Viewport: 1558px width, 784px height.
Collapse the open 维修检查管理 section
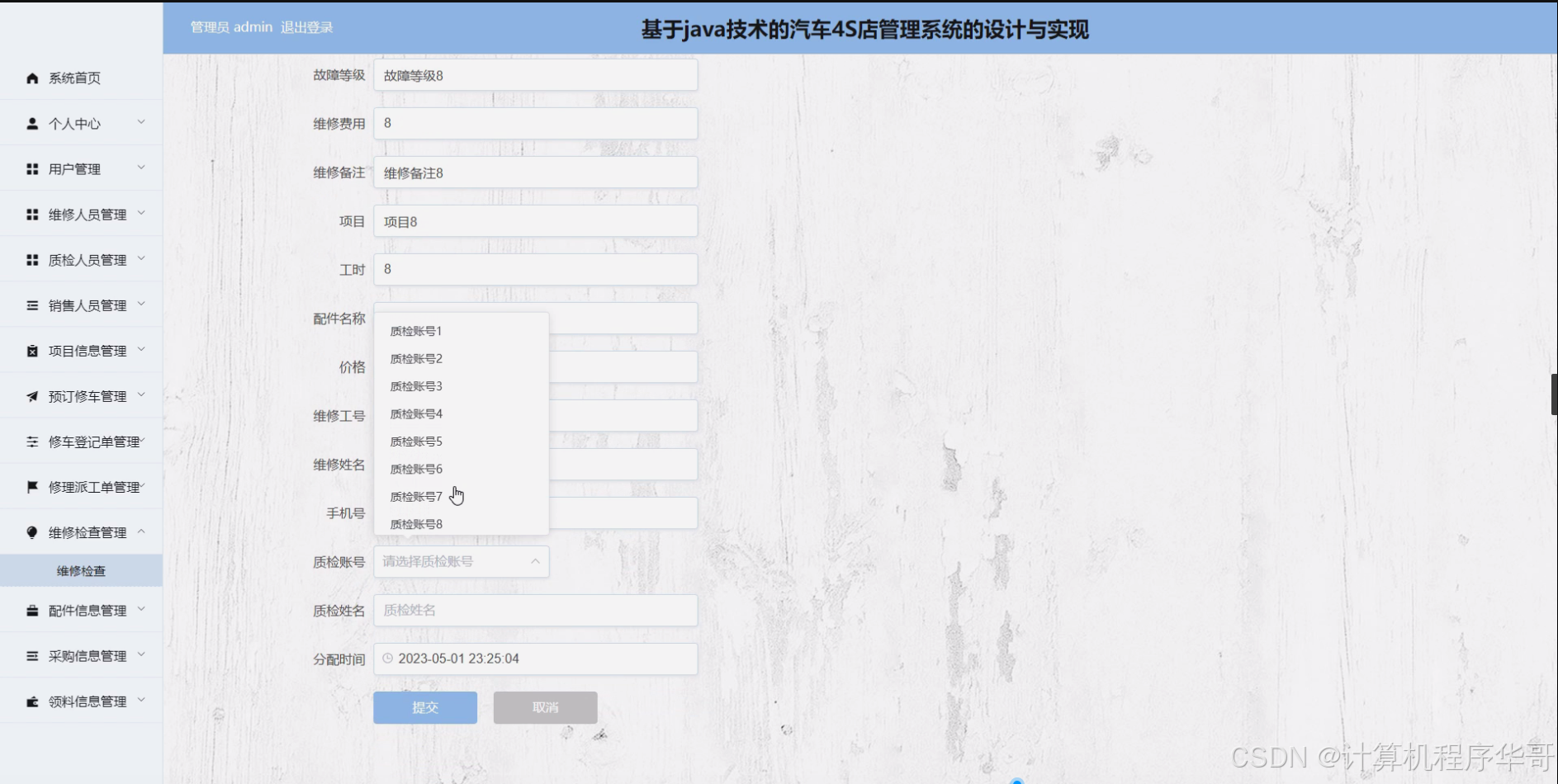click(x=140, y=531)
